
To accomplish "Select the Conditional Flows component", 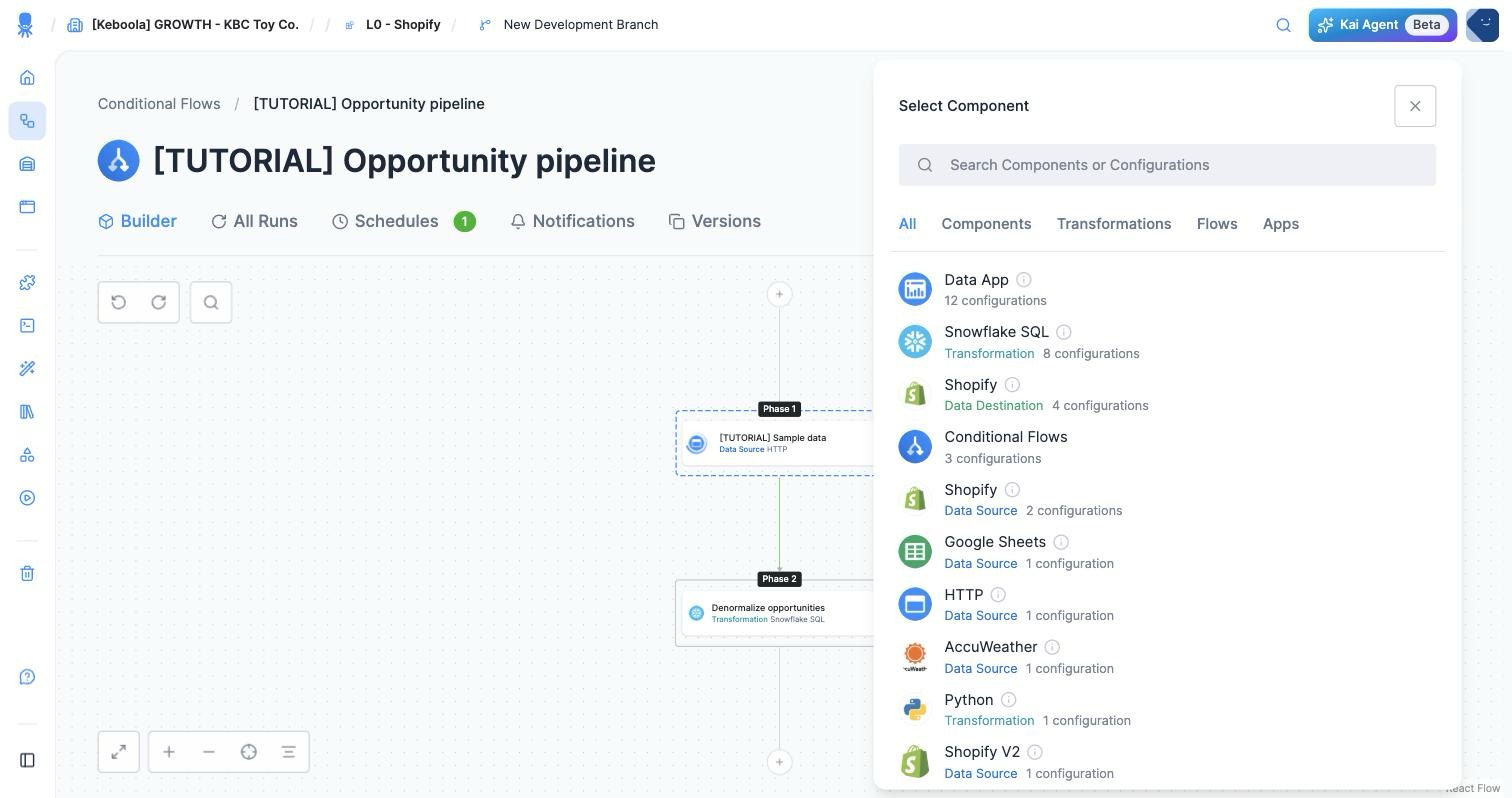I will [1167, 447].
